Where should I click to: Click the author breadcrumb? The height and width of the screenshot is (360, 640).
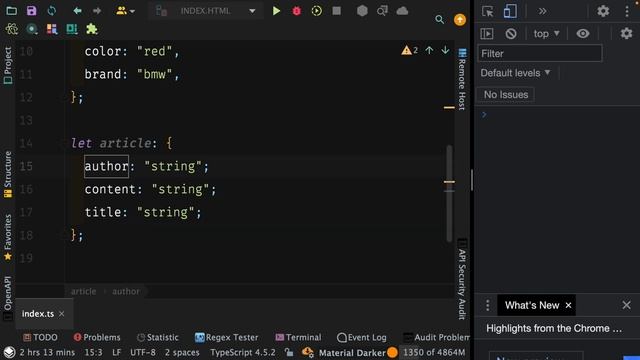click(x=126, y=291)
